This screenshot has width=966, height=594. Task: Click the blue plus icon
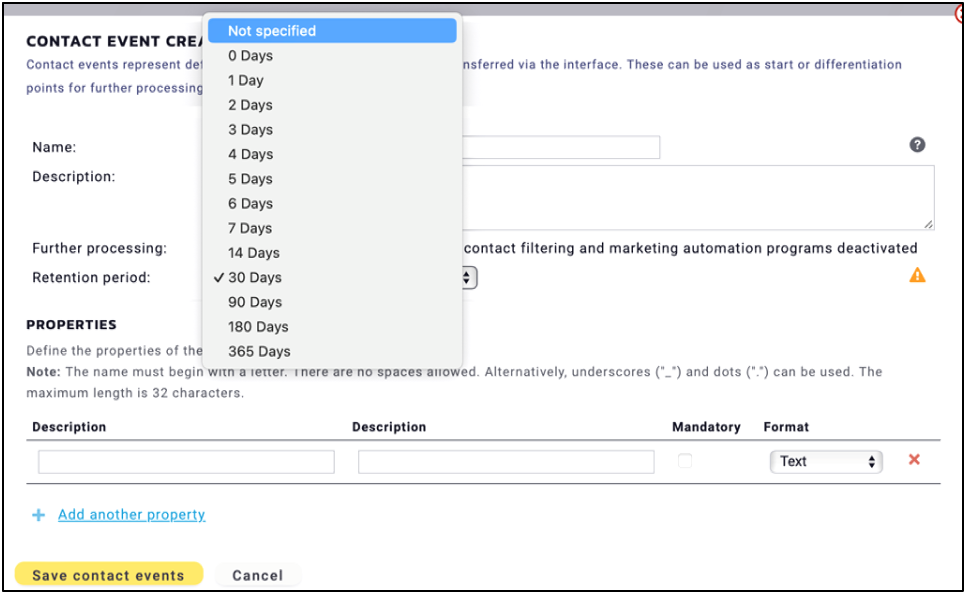tap(38, 515)
